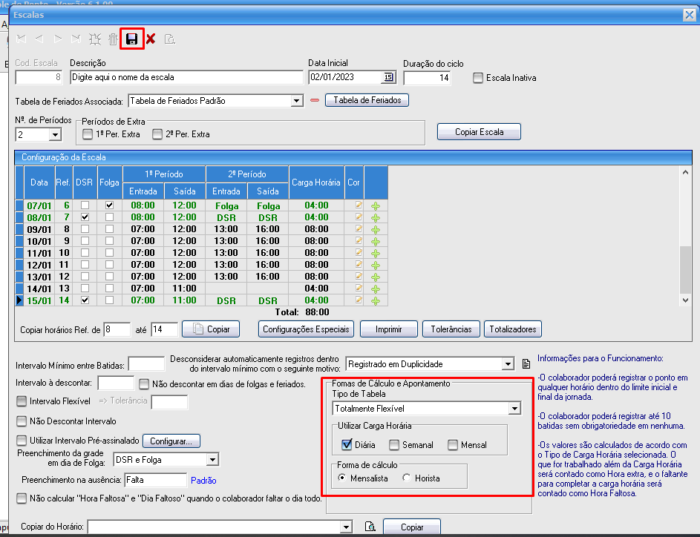Select the Horista calculation radio button
This screenshot has width=700, height=537.
pos(406,477)
